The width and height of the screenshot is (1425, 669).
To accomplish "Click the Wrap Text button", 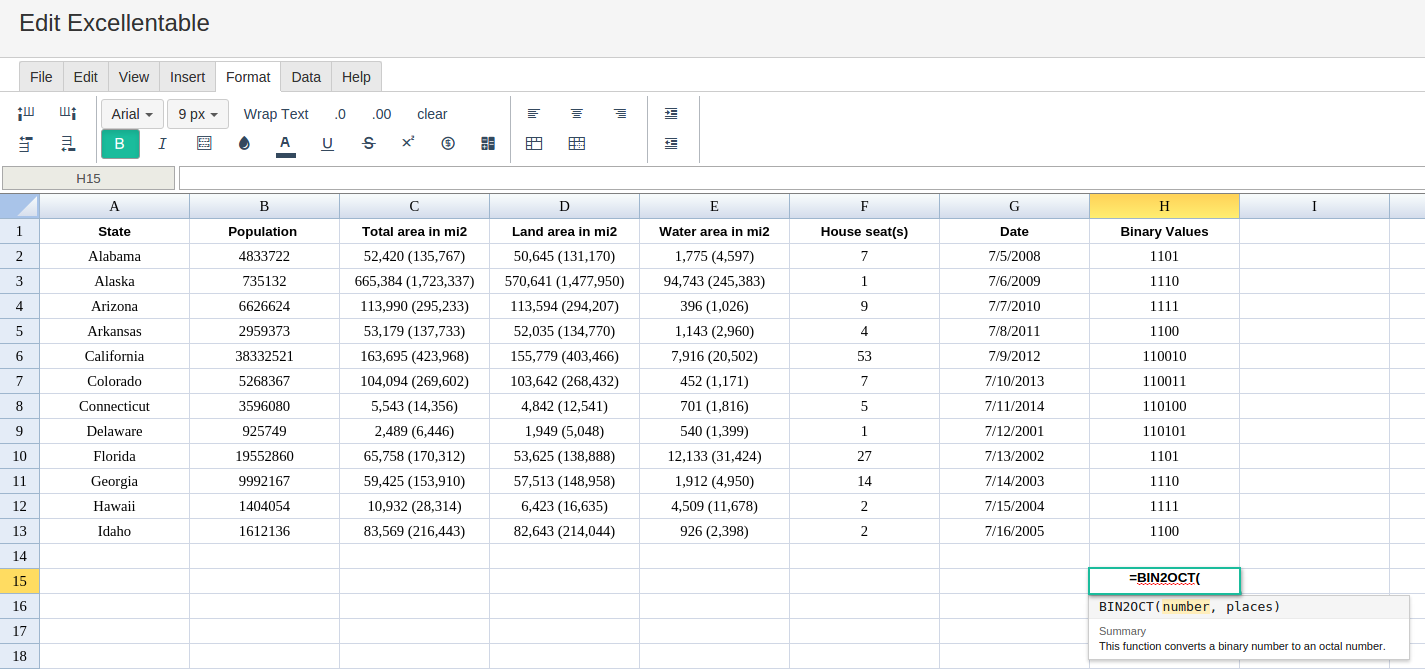I will tap(276, 114).
